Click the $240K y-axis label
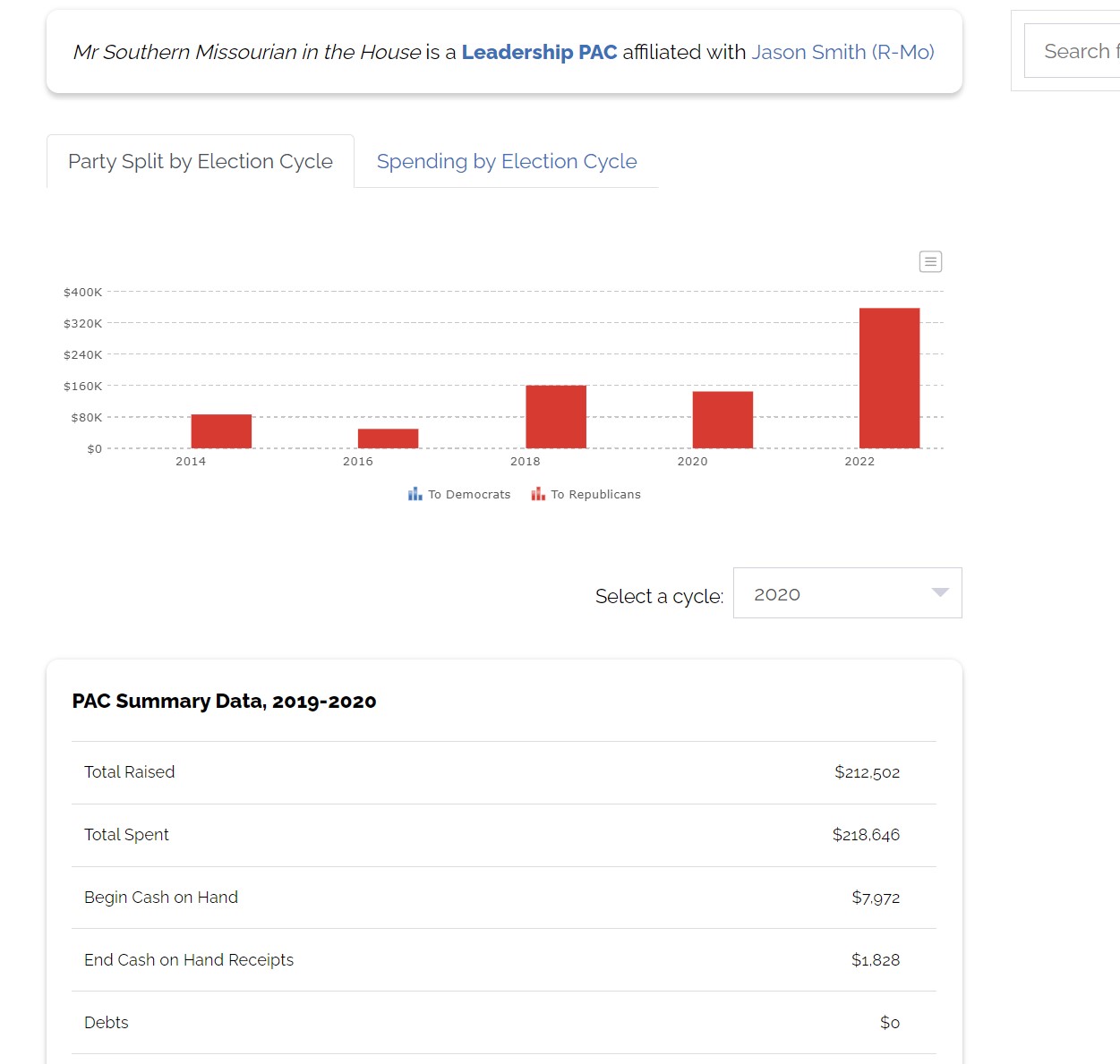1120x1064 pixels. click(x=83, y=355)
